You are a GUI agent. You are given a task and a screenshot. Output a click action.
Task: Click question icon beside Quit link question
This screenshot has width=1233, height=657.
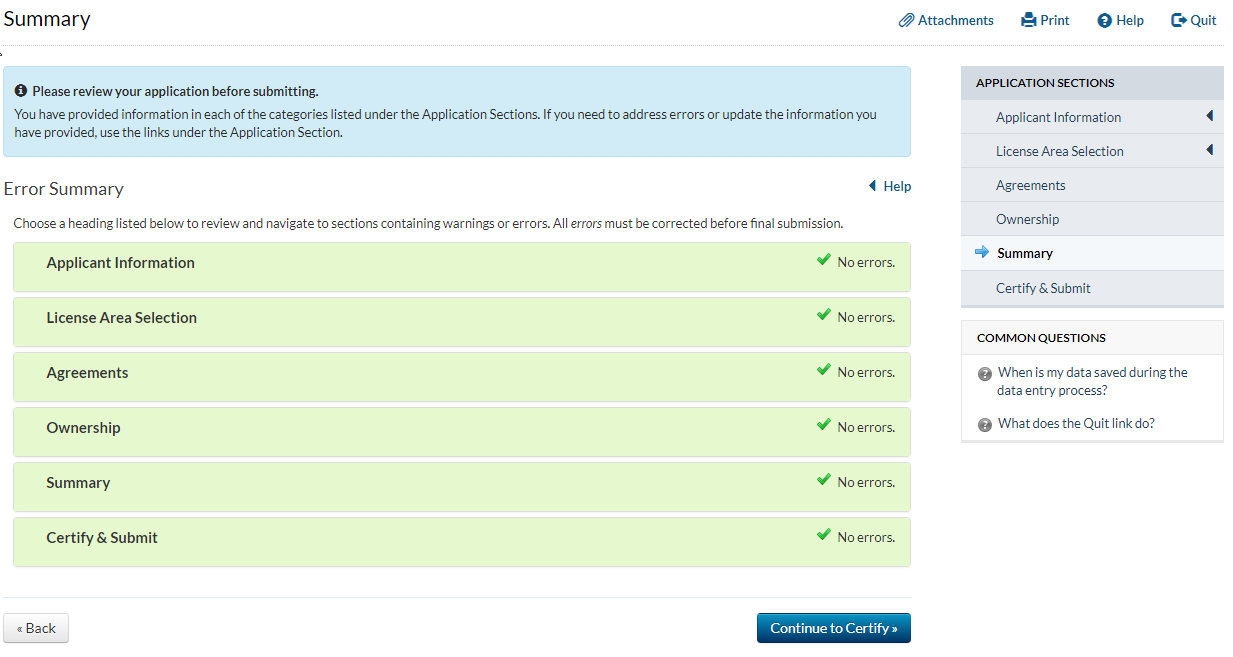985,424
